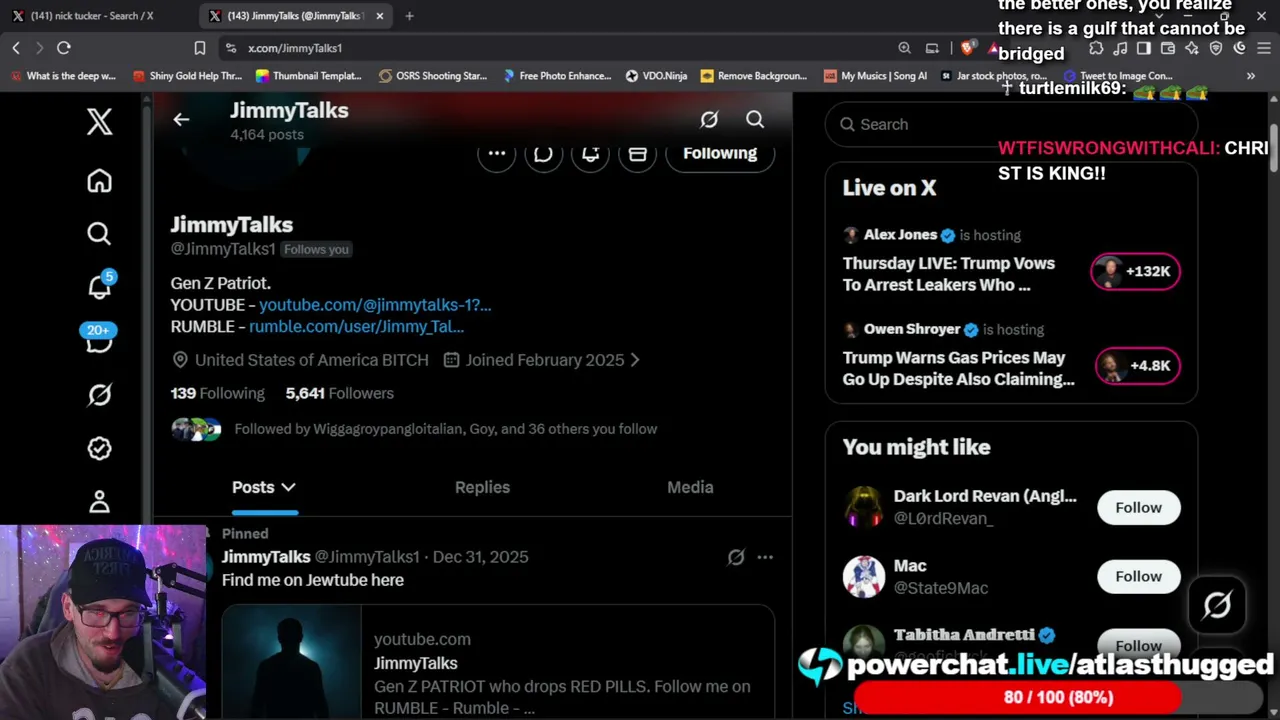
Task: Open JimmyTalks author name on pinned post
Action: click(x=266, y=557)
